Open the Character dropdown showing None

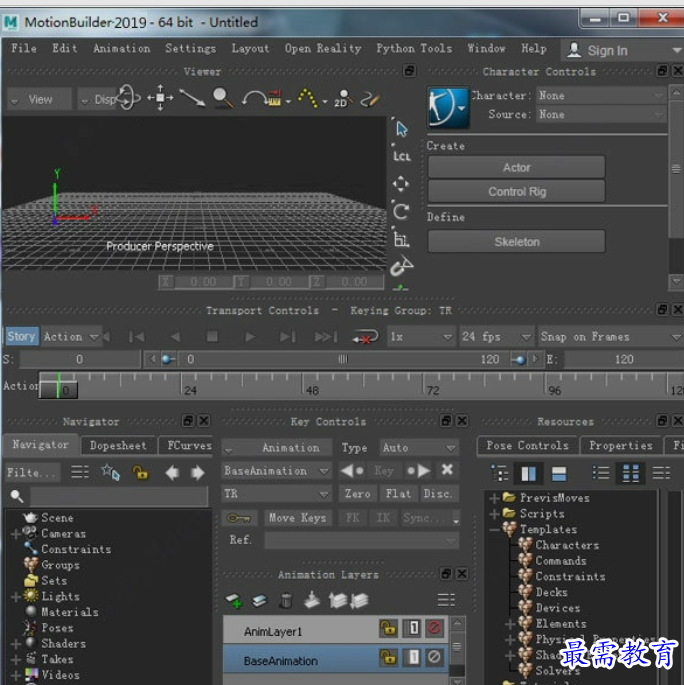pyautogui.click(x=601, y=95)
